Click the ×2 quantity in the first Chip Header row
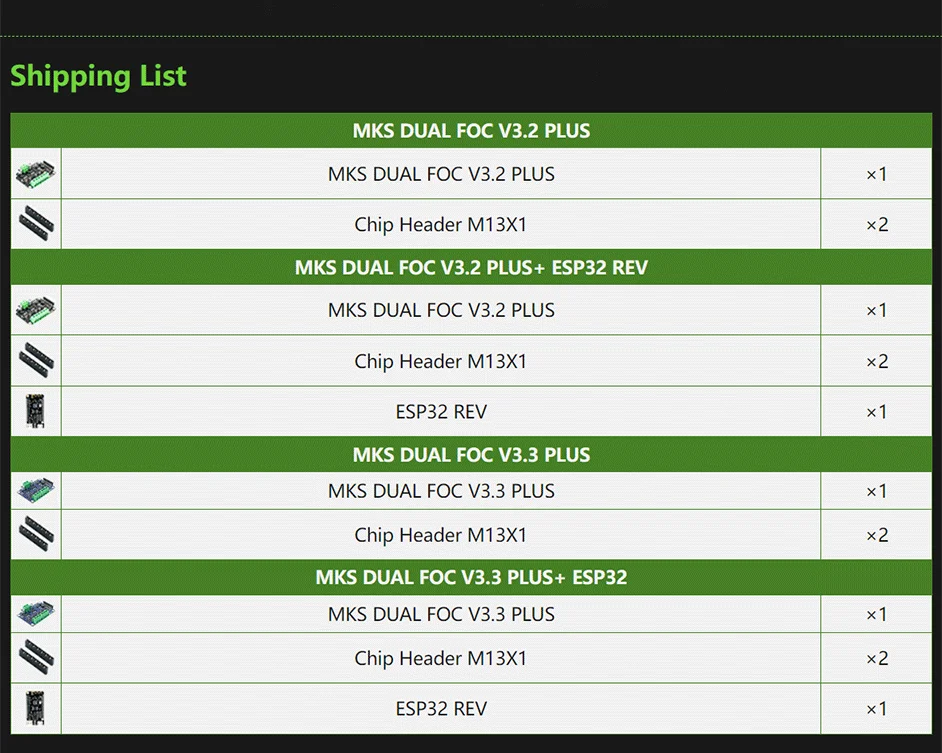Screen dimensions: 942x753 pos(877,224)
